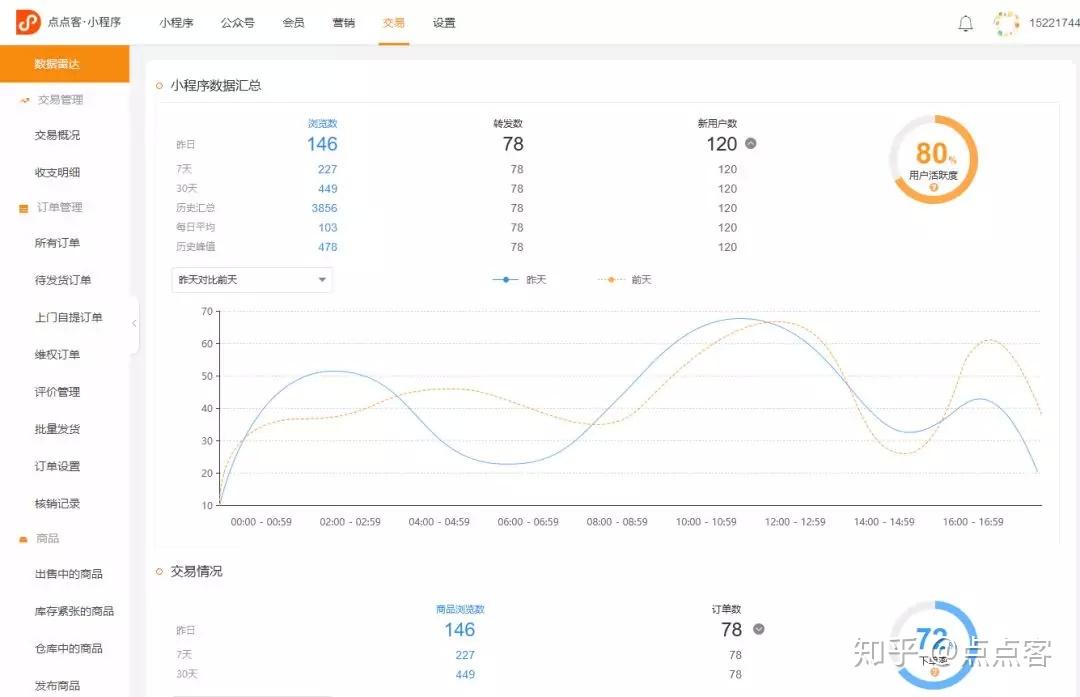Click the 交易管理 section icon
Screen dimensions: 1080x697
tap(25, 100)
